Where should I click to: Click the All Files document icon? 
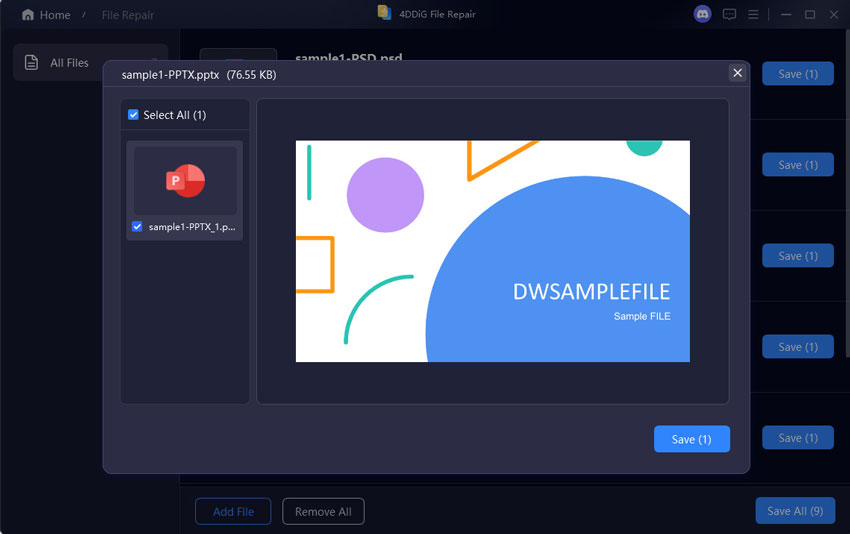pos(31,62)
